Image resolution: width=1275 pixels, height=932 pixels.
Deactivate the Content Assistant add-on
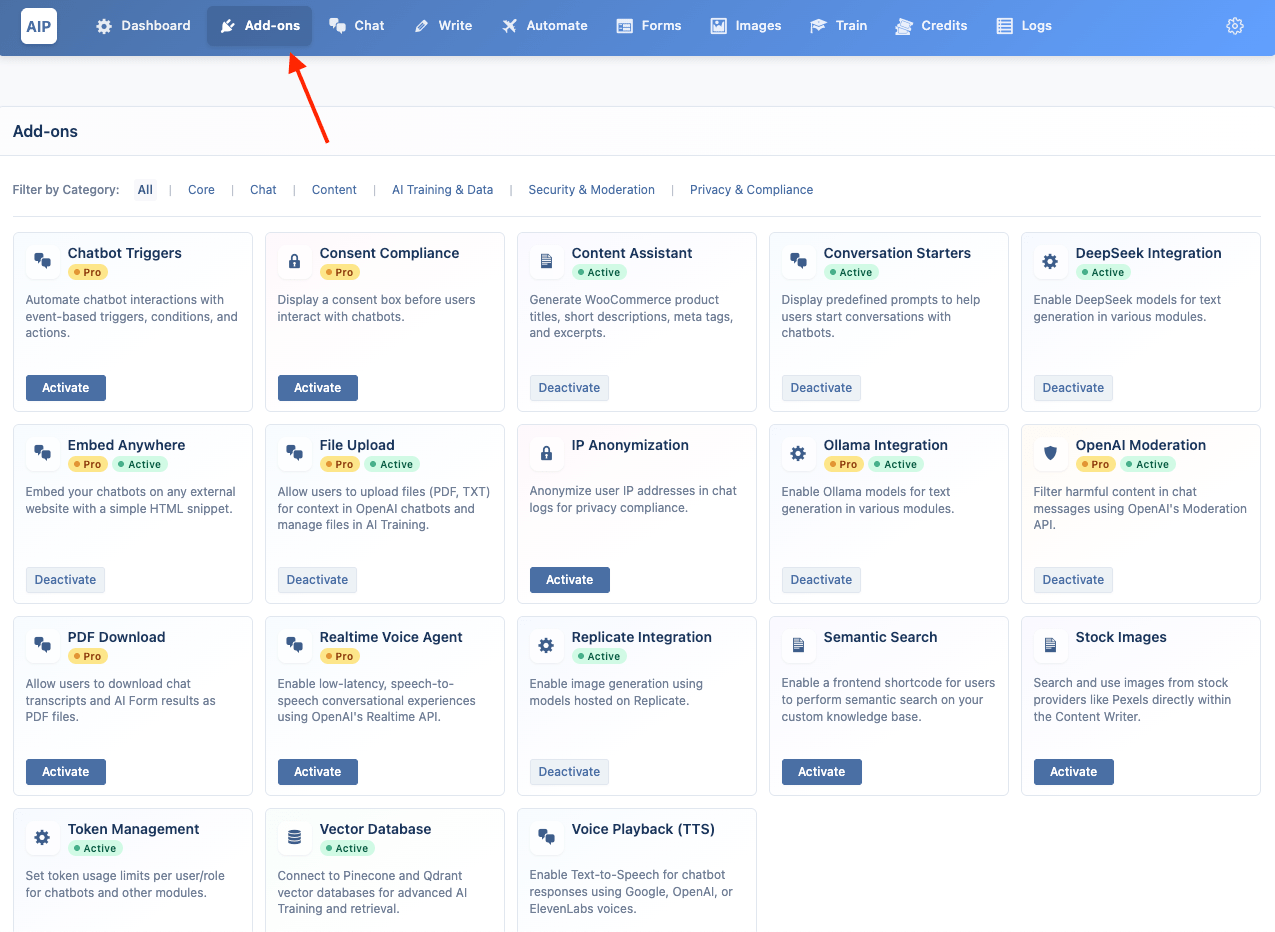[x=569, y=388]
